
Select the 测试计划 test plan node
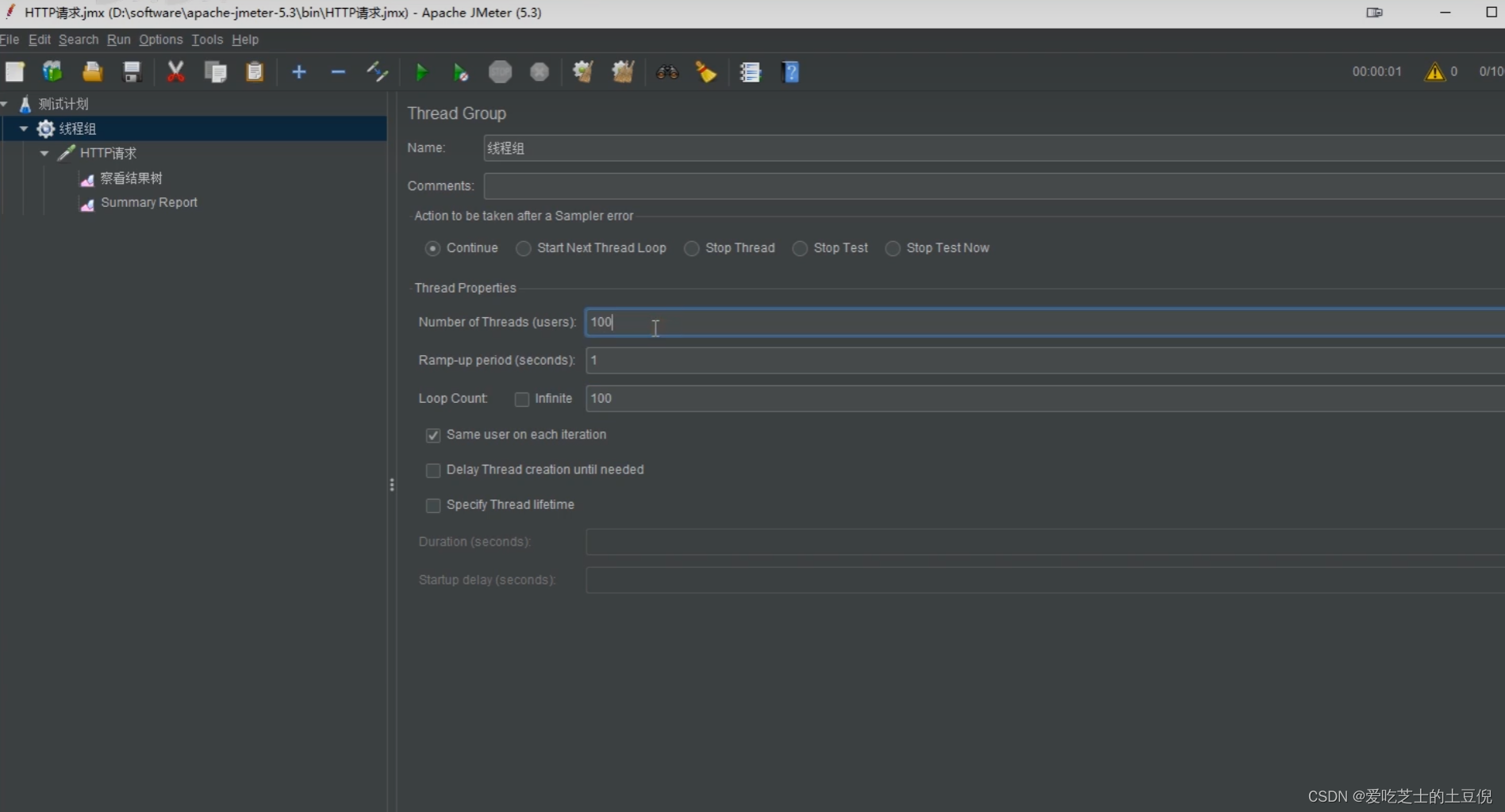[x=63, y=104]
